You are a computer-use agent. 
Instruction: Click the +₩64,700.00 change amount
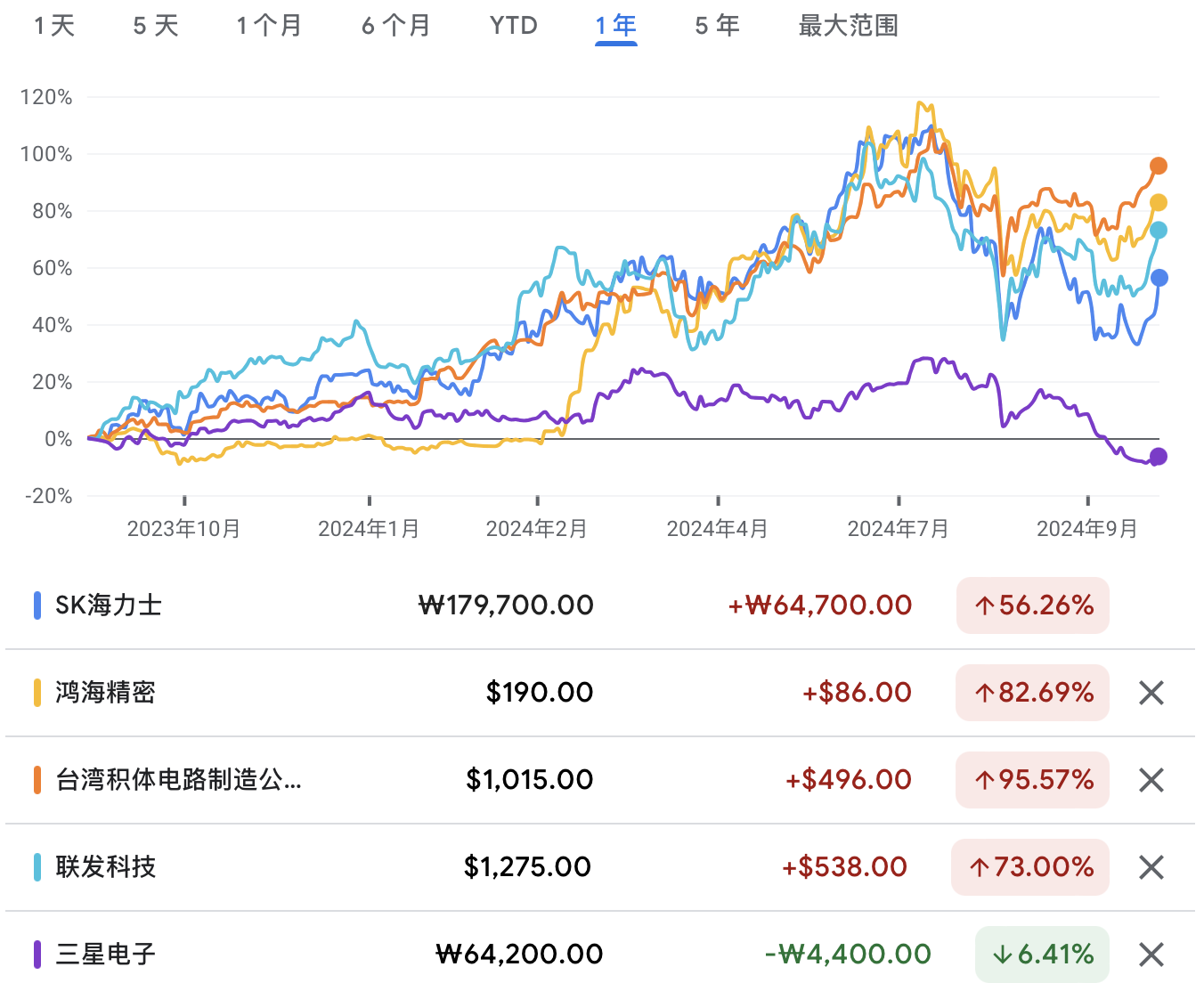[x=820, y=605]
